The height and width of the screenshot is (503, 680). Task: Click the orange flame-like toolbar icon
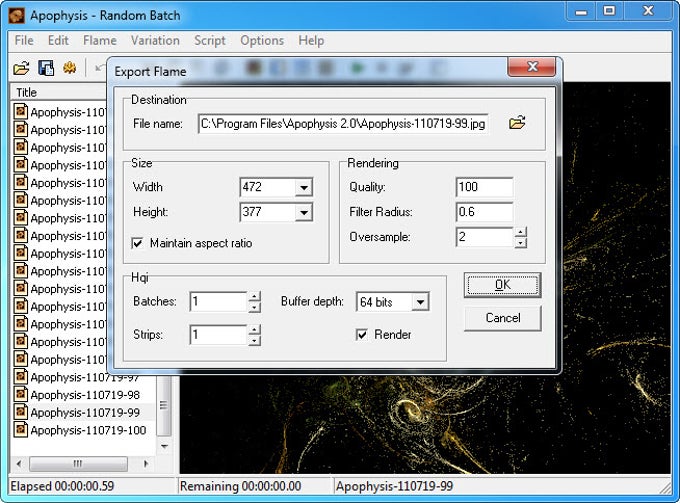point(69,68)
